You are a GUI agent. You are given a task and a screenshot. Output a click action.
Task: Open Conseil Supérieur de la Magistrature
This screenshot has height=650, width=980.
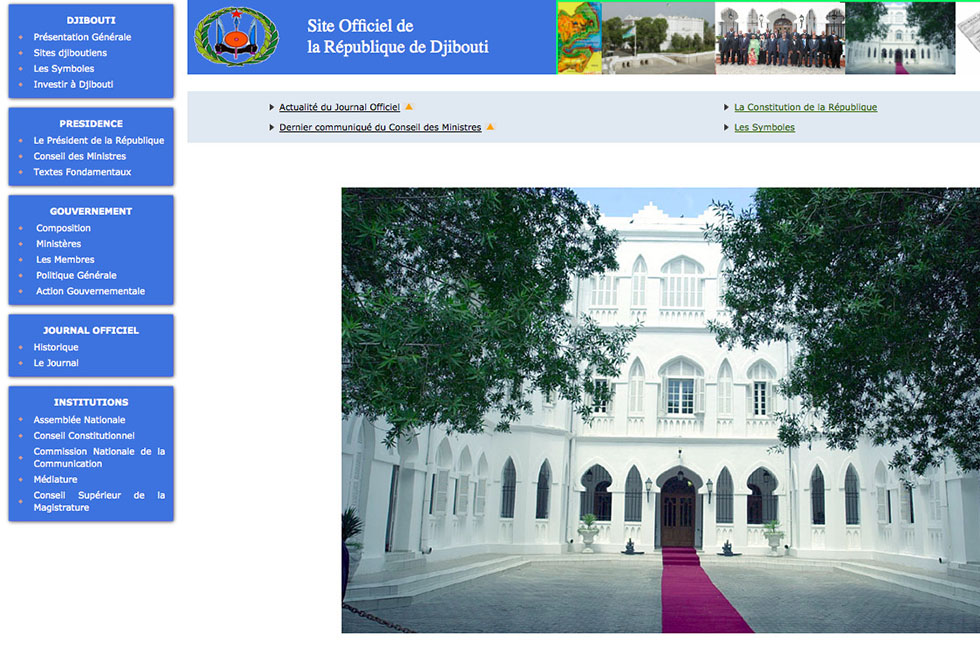tap(99, 501)
